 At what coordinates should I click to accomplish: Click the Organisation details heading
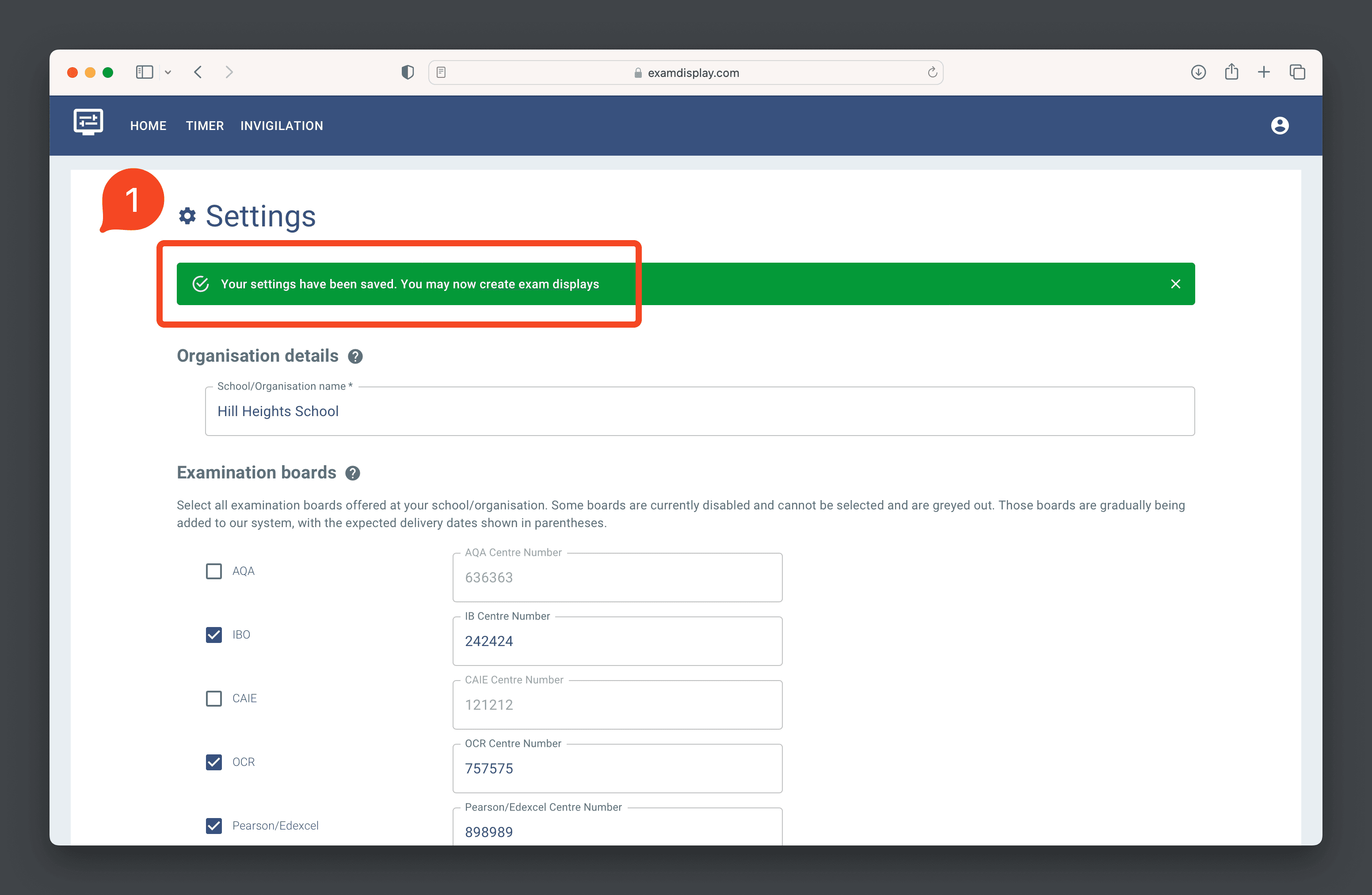coord(258,356)
